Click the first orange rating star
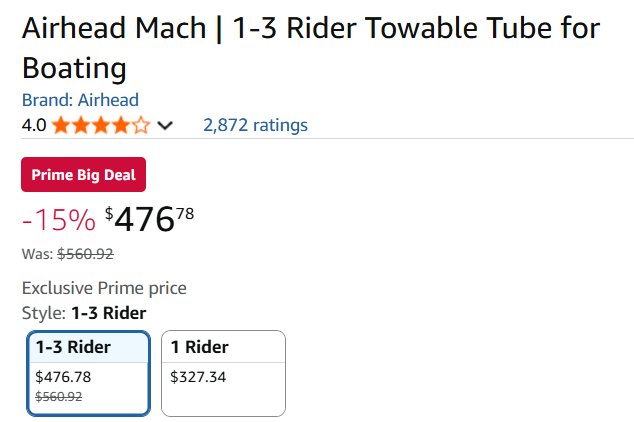Viewport: 634px width, 422px height. (61, 125)
